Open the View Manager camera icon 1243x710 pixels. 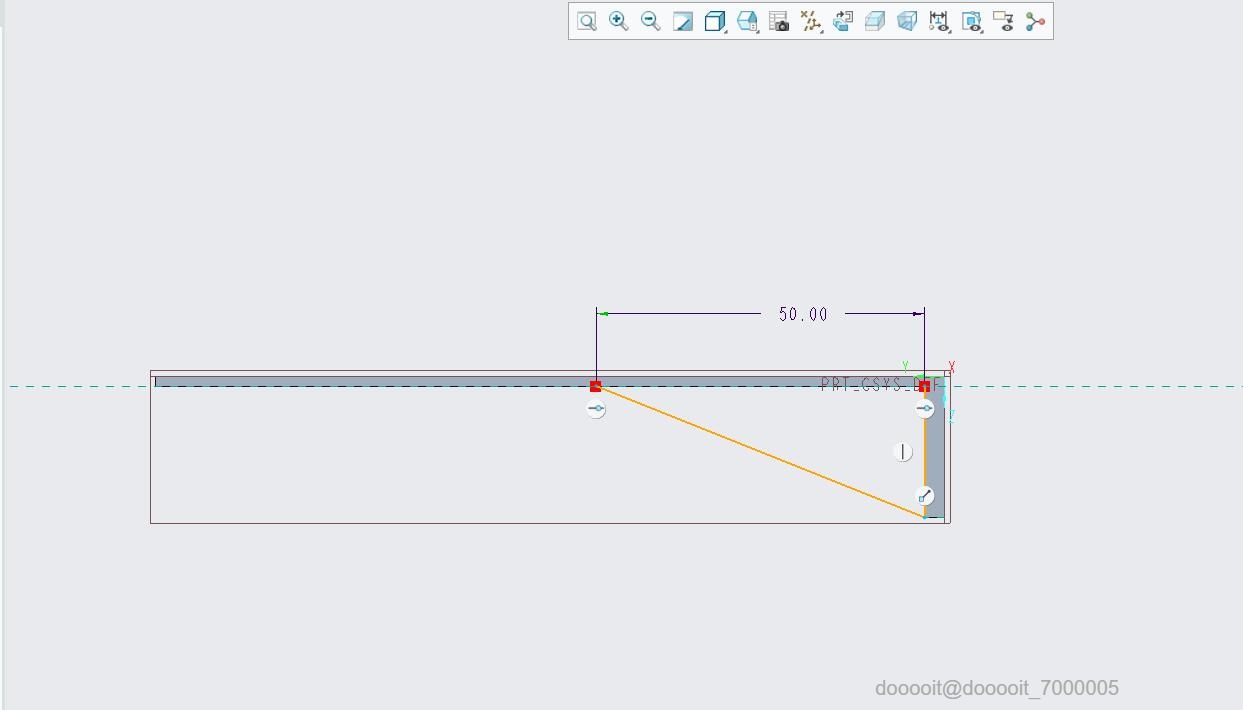tap(779, 21)
